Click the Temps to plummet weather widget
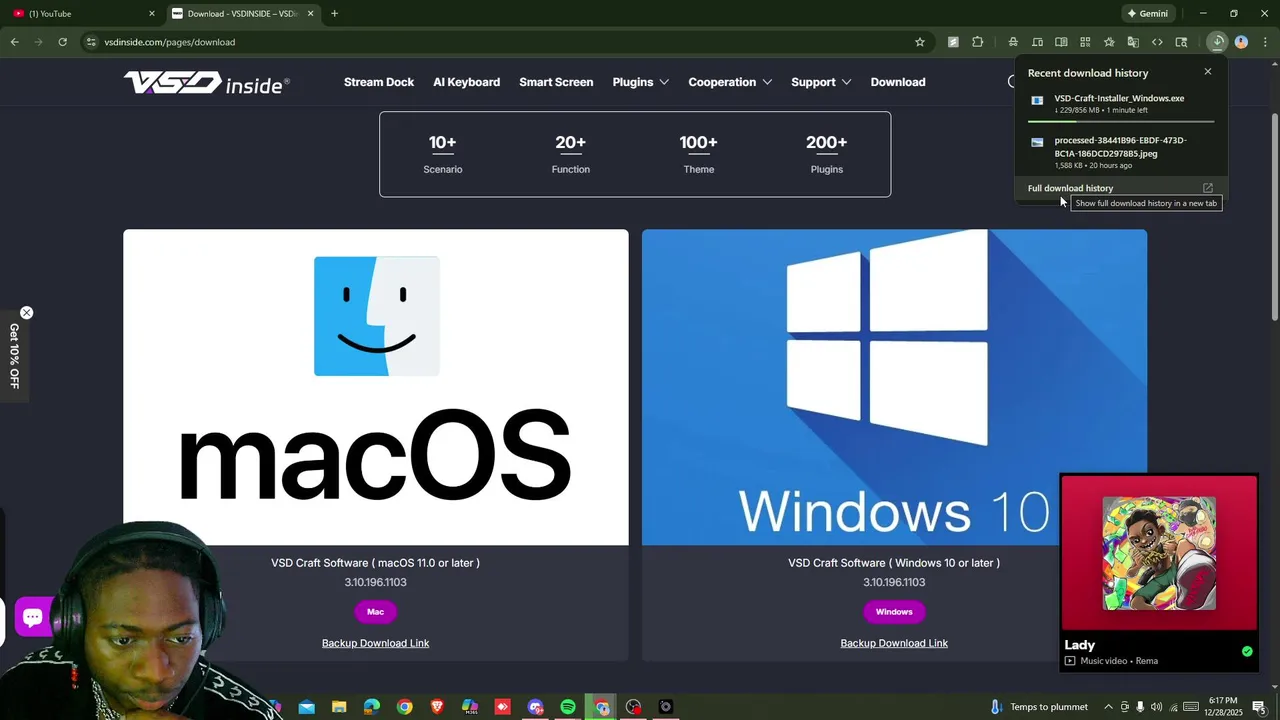This screenshot has height=720, width=1280. pyautogui.click(x=1038, y=707)
